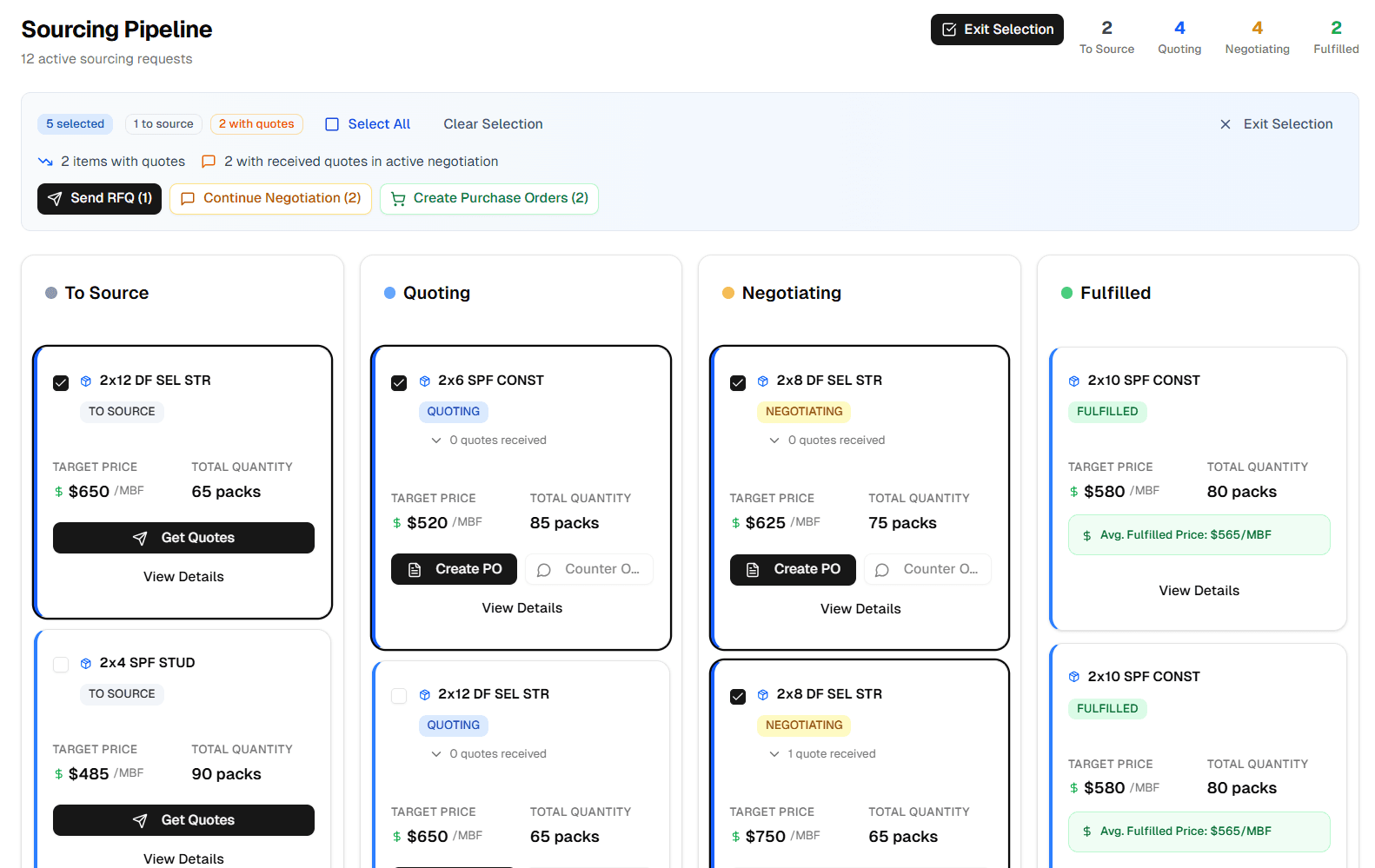View Details of 2x4 SPF STUD card
This screenshot has width=1375, height=868.
click(x=183, y=858)
